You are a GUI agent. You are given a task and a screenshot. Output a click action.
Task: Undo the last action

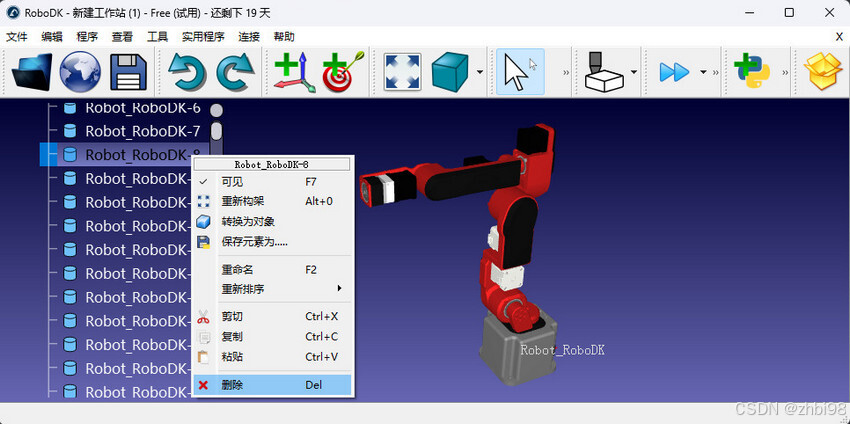(187, 72)
